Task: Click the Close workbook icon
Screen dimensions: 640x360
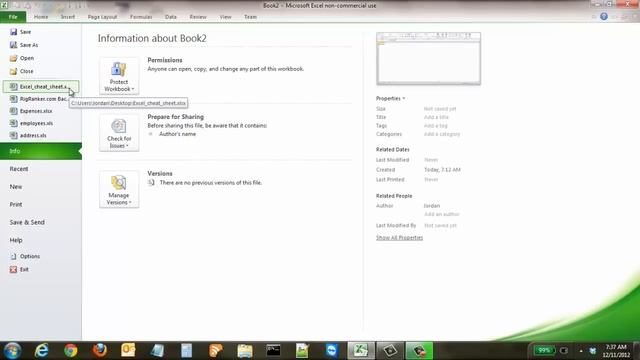Action: (x=13, y=71)
